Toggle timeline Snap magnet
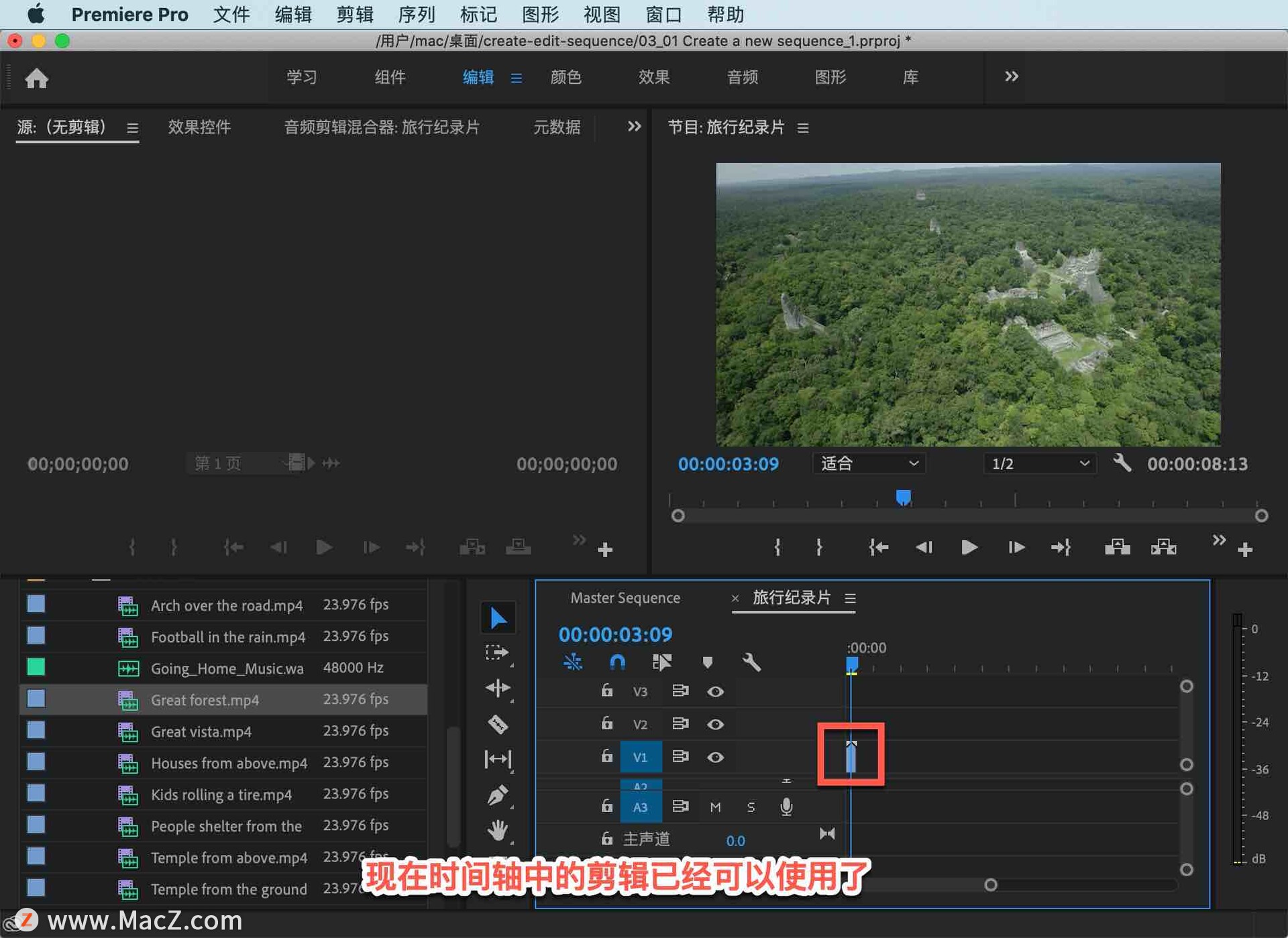The height and width of the screenshot is (938, 1288). tap(616, 662)
